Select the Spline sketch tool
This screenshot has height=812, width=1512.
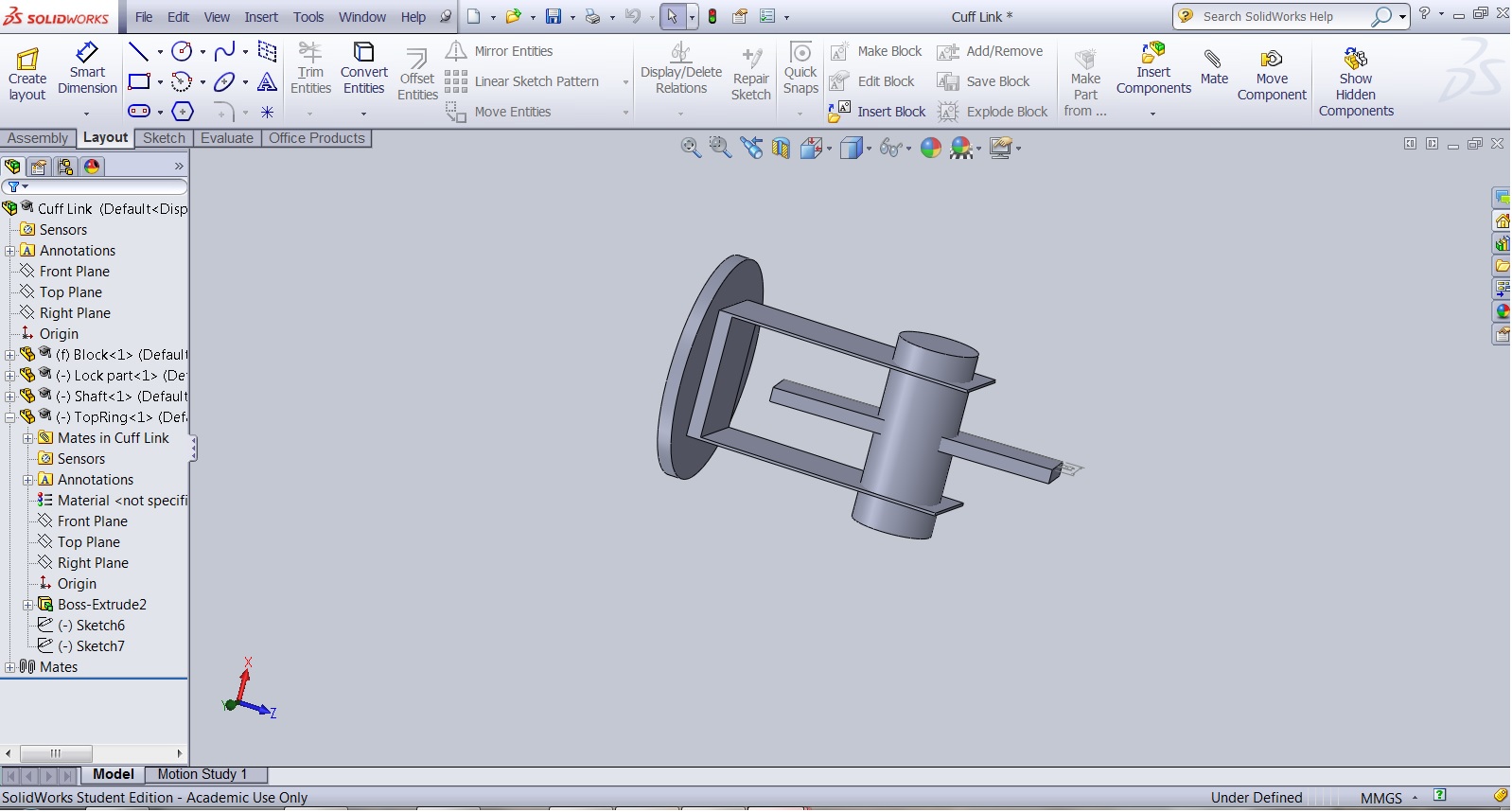point(224,51)
